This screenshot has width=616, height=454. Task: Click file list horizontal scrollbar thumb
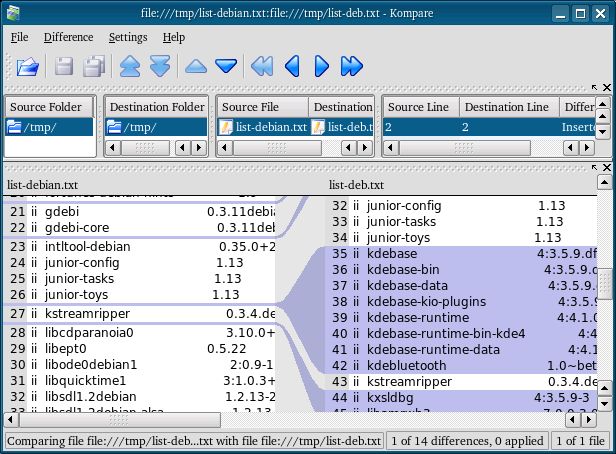(x=277, y=148)
